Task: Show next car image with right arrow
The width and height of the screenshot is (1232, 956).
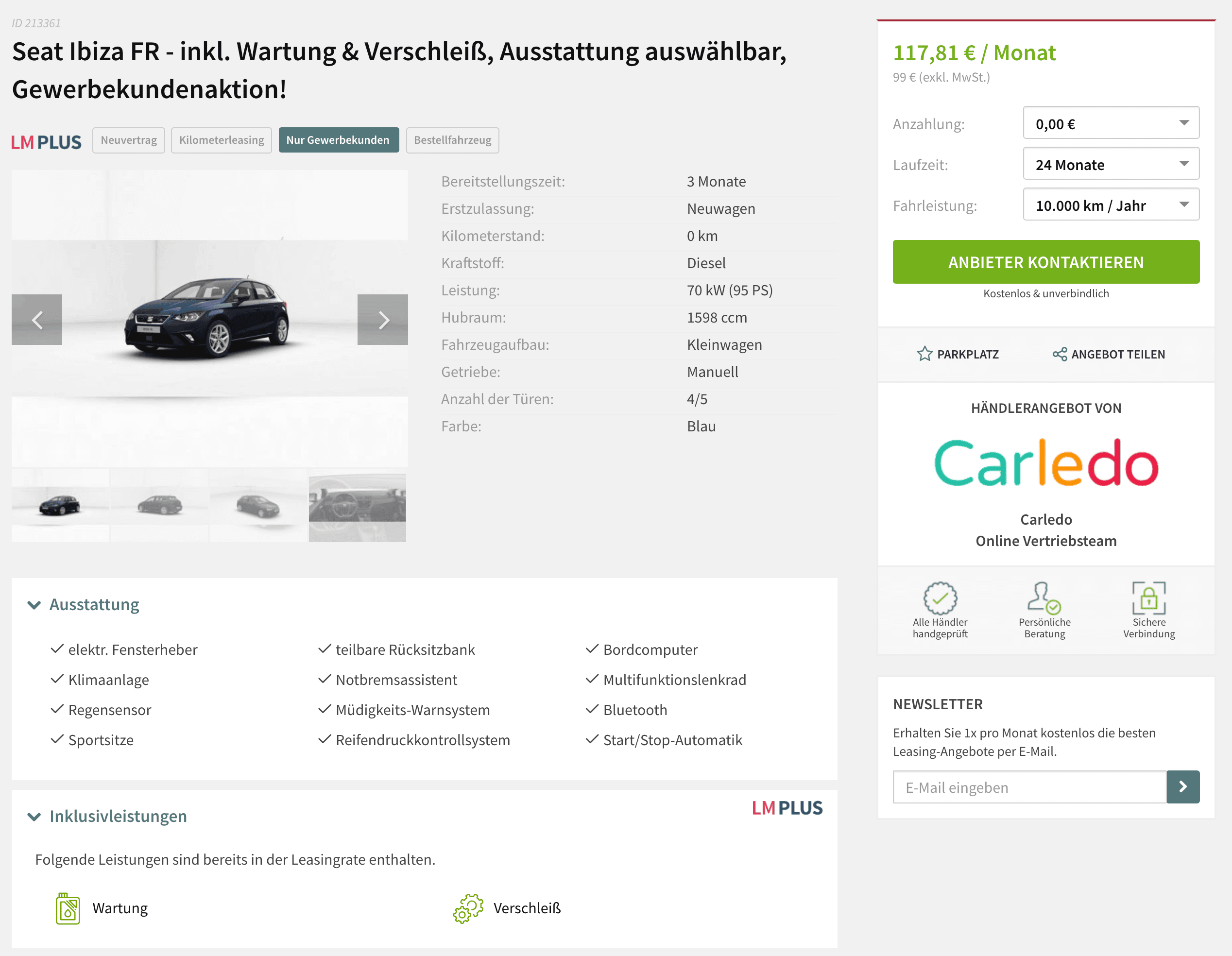Action: tap(382, 320)
